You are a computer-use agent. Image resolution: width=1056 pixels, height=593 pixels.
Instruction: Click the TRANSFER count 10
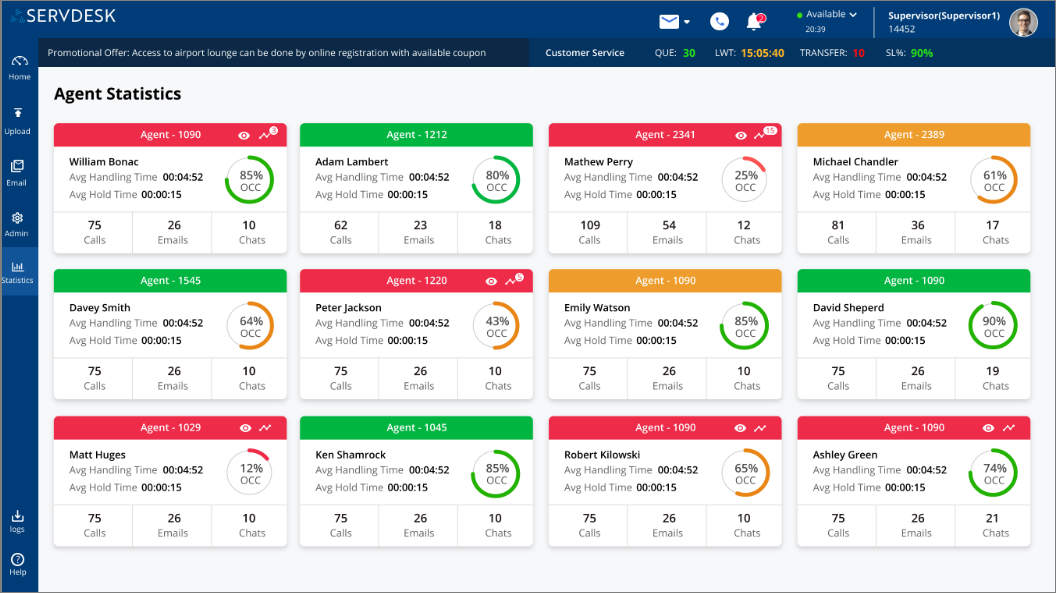859,53
